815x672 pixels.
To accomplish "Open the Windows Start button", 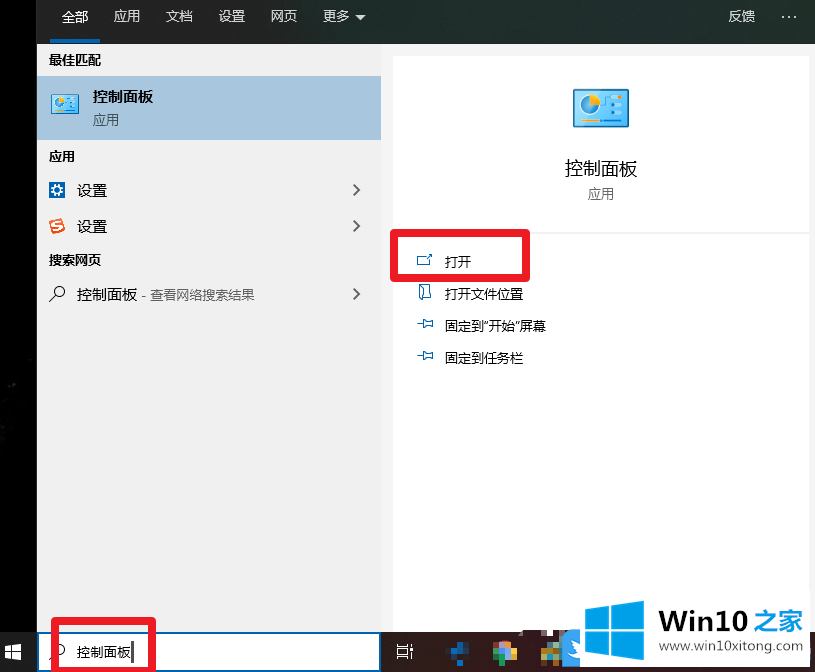I will (12, 652).
